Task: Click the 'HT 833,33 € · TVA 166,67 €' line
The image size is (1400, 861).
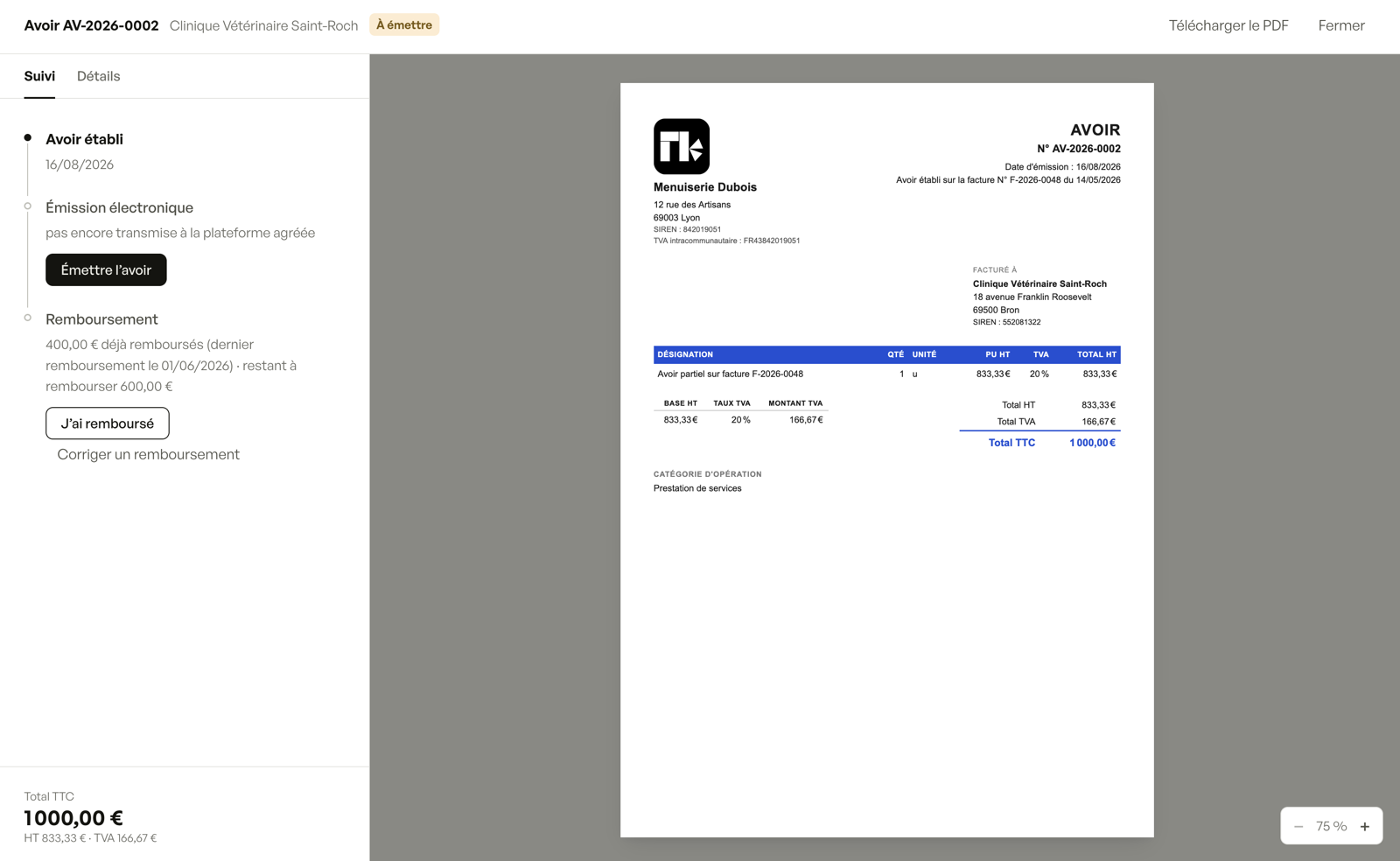Action: (90, 838)
